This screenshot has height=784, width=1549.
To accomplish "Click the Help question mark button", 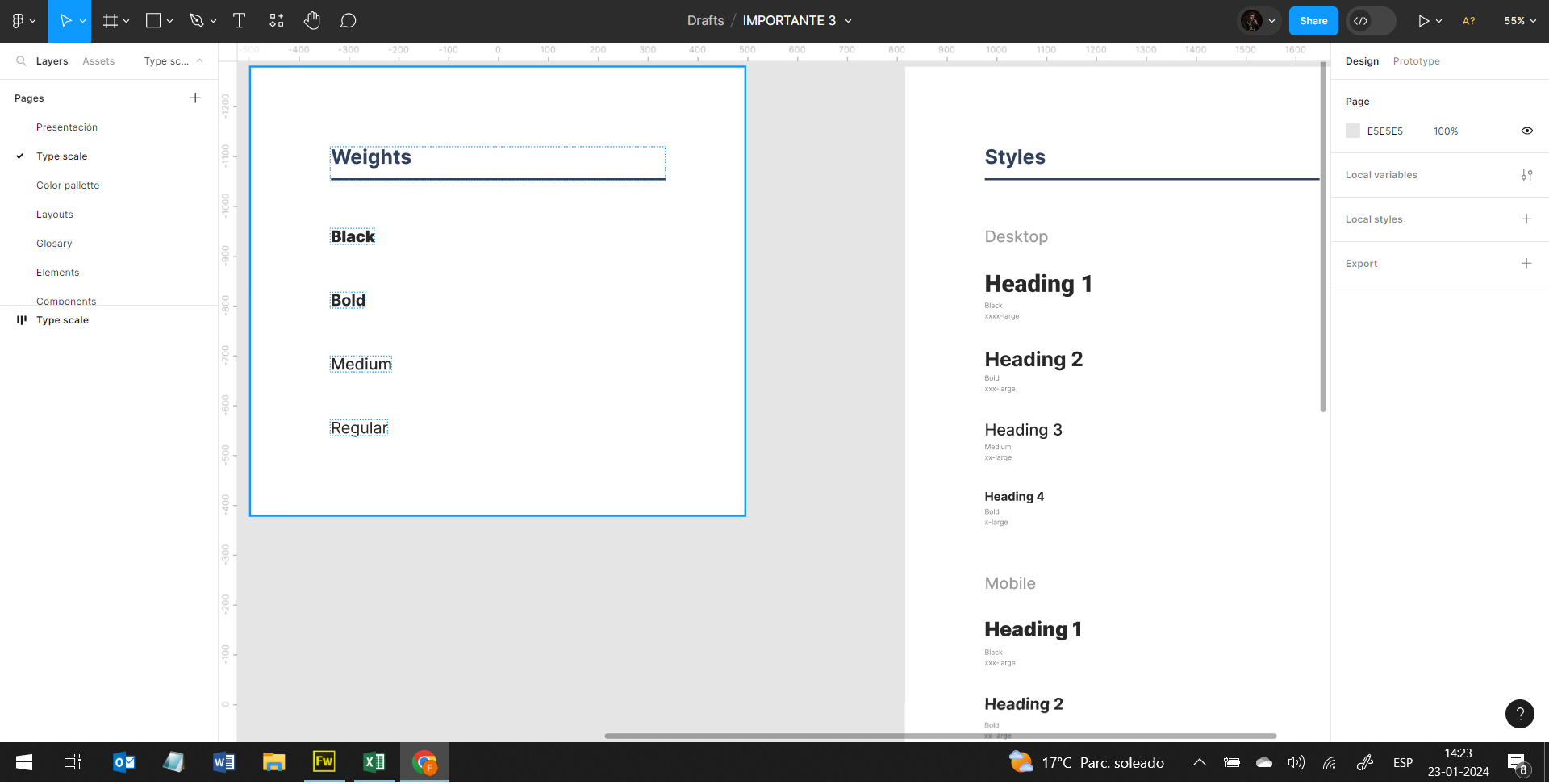I will 1519,714.
